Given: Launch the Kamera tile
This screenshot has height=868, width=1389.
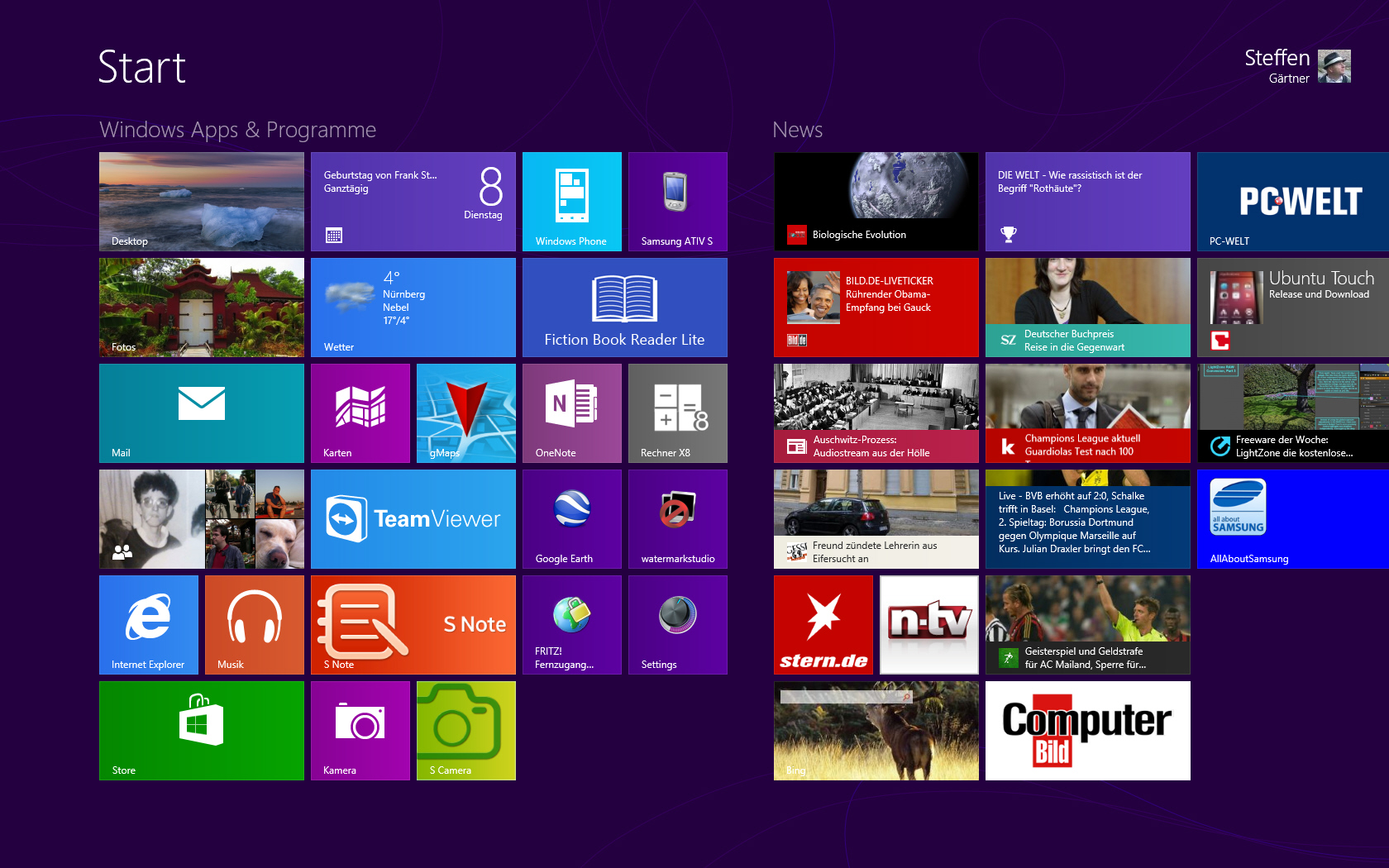Looking at the screenshot, I should pos(360,731).
